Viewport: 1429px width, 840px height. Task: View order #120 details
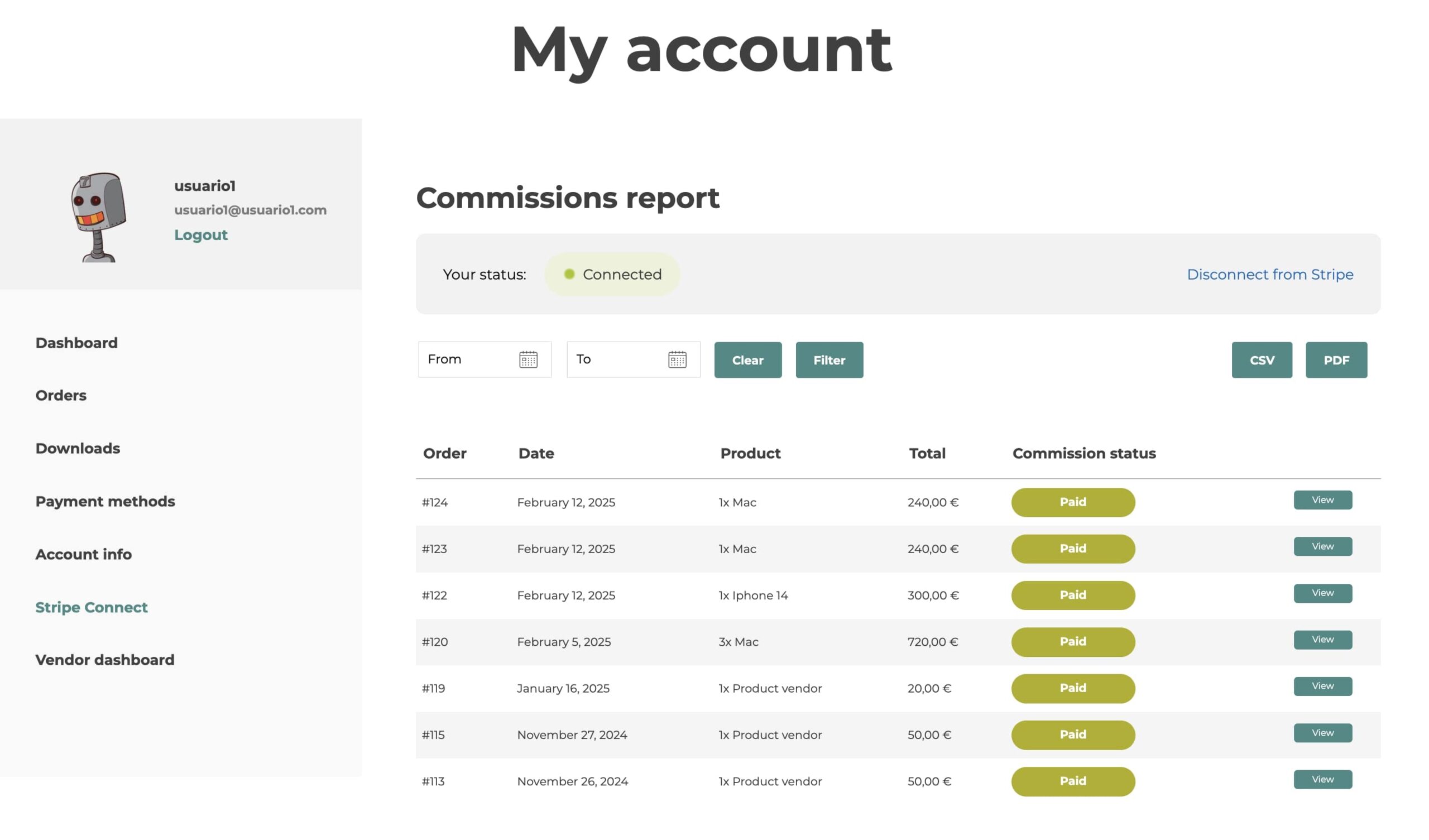[x=1323, y=640]
